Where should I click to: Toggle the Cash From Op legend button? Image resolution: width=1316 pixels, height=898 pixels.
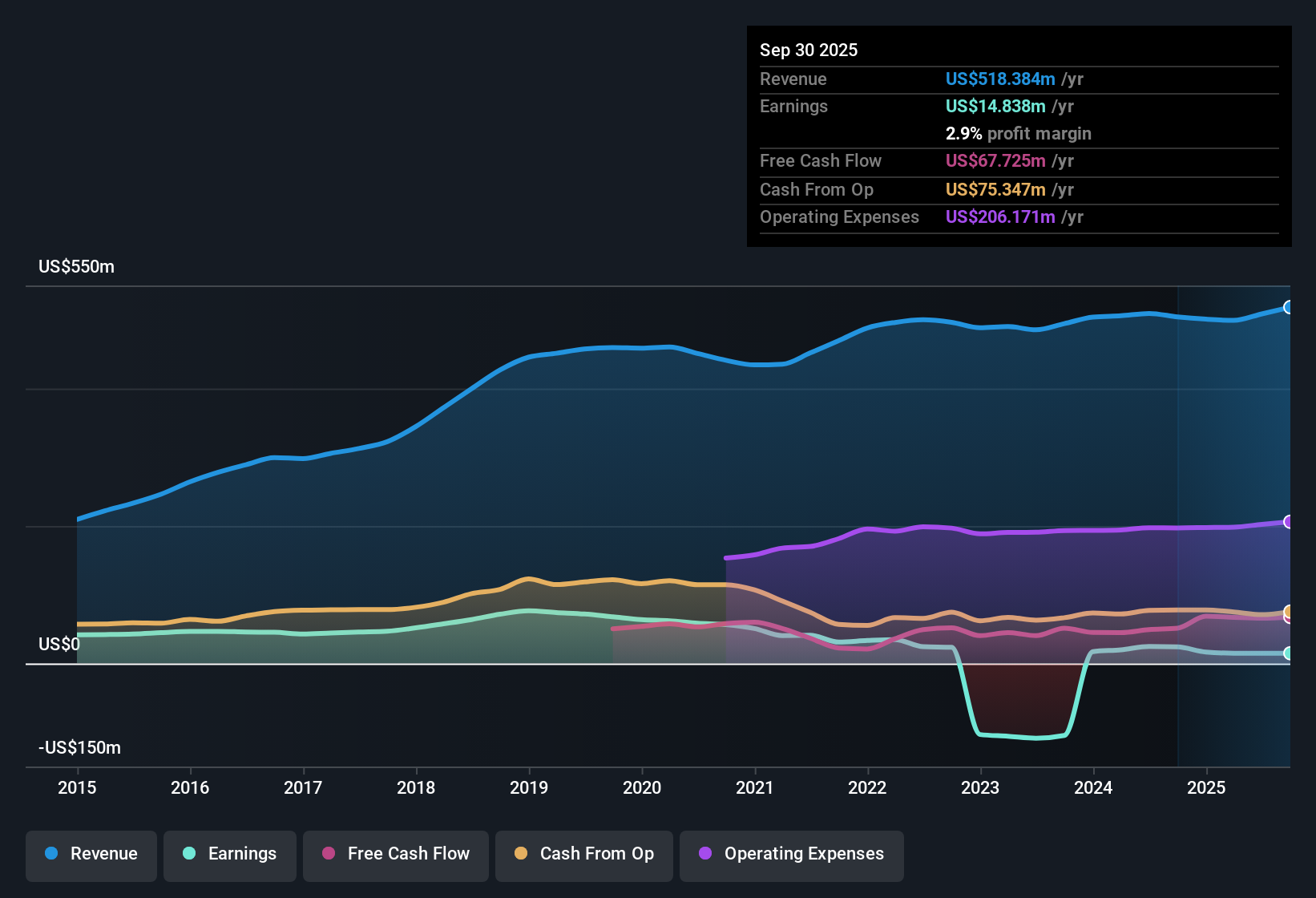coord(583,854)
